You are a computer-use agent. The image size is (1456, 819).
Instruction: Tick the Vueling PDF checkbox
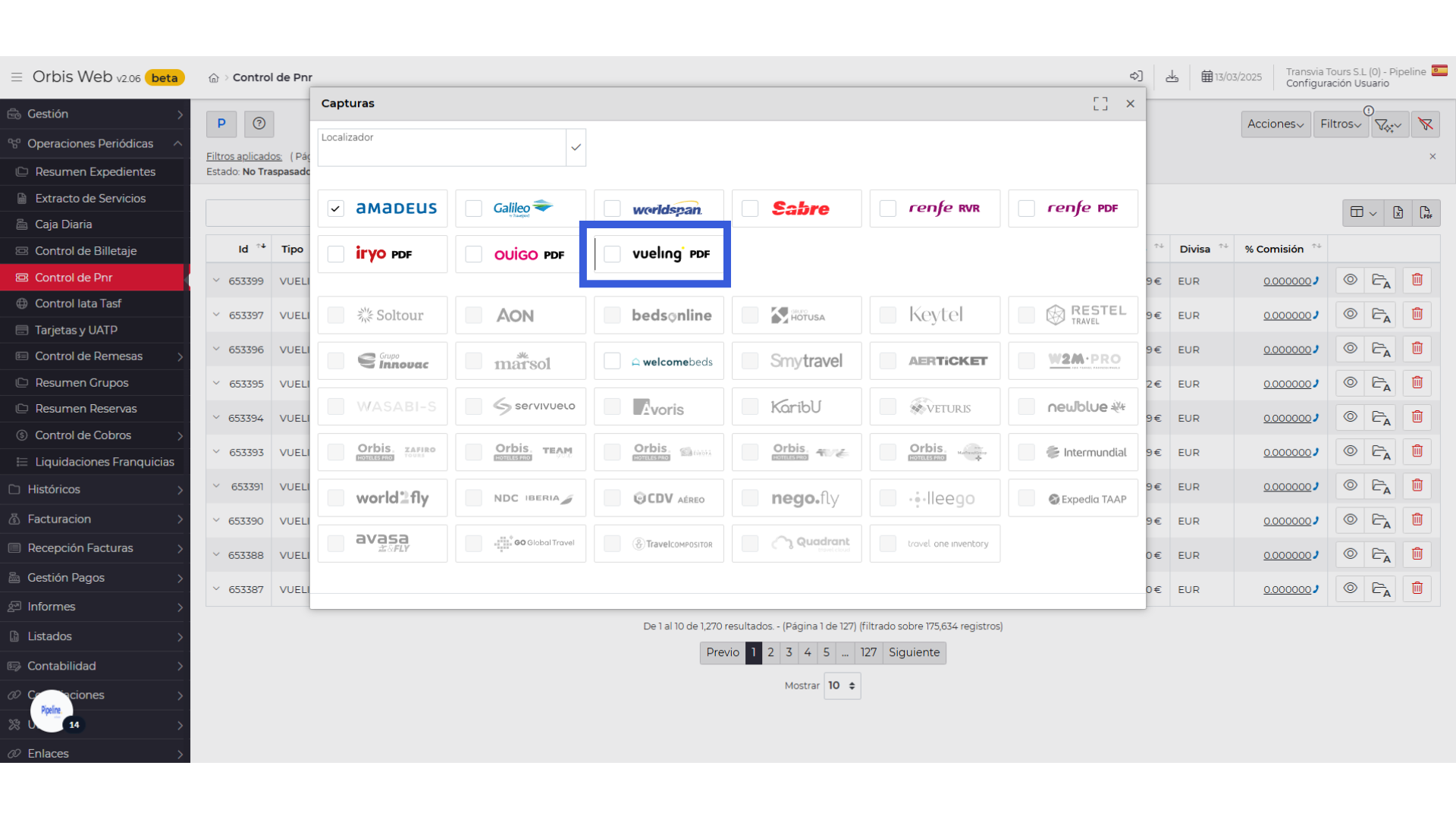click(x=612, y=254)
